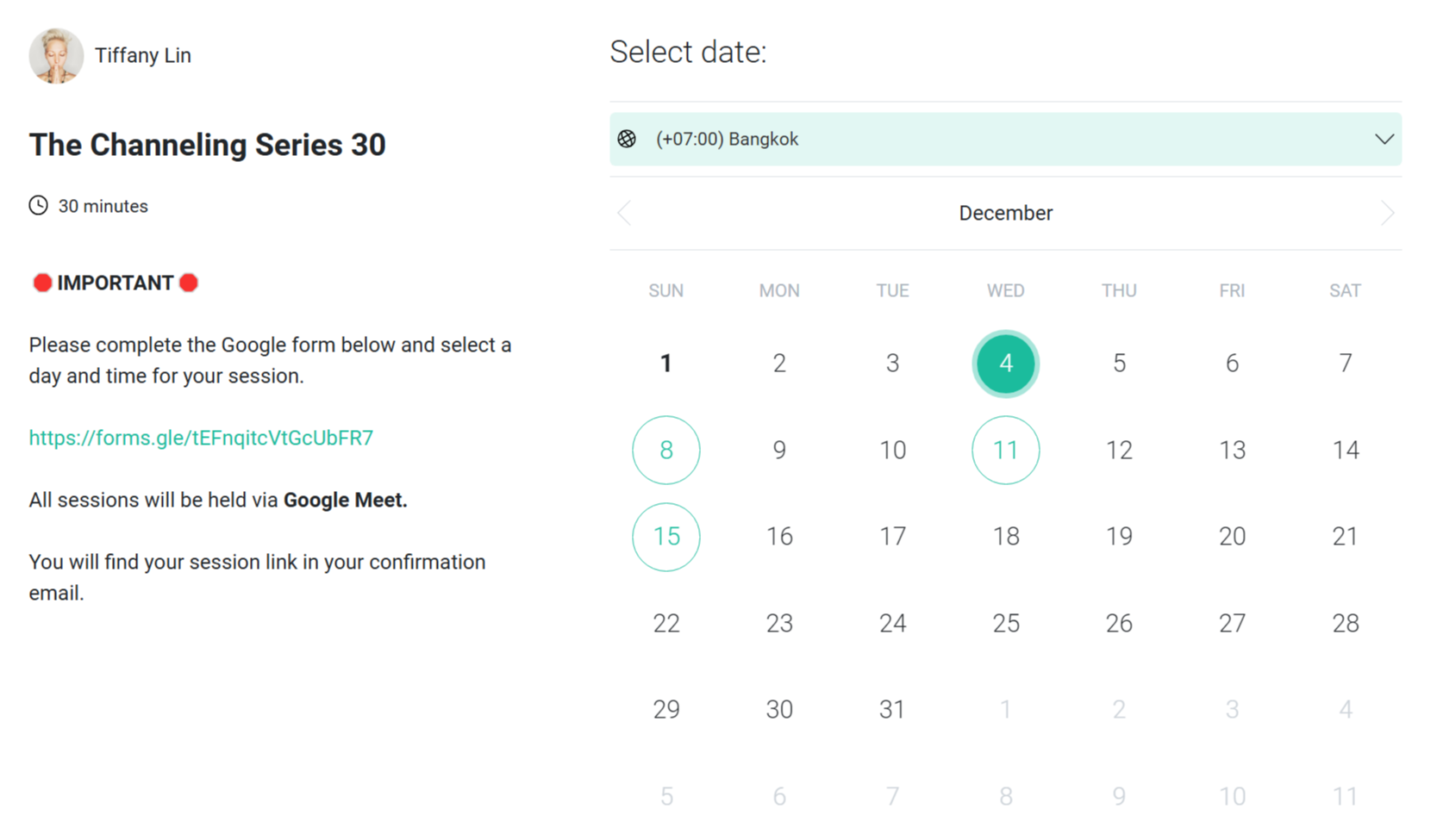Click the clock icon beside 30 minutes

38,206
